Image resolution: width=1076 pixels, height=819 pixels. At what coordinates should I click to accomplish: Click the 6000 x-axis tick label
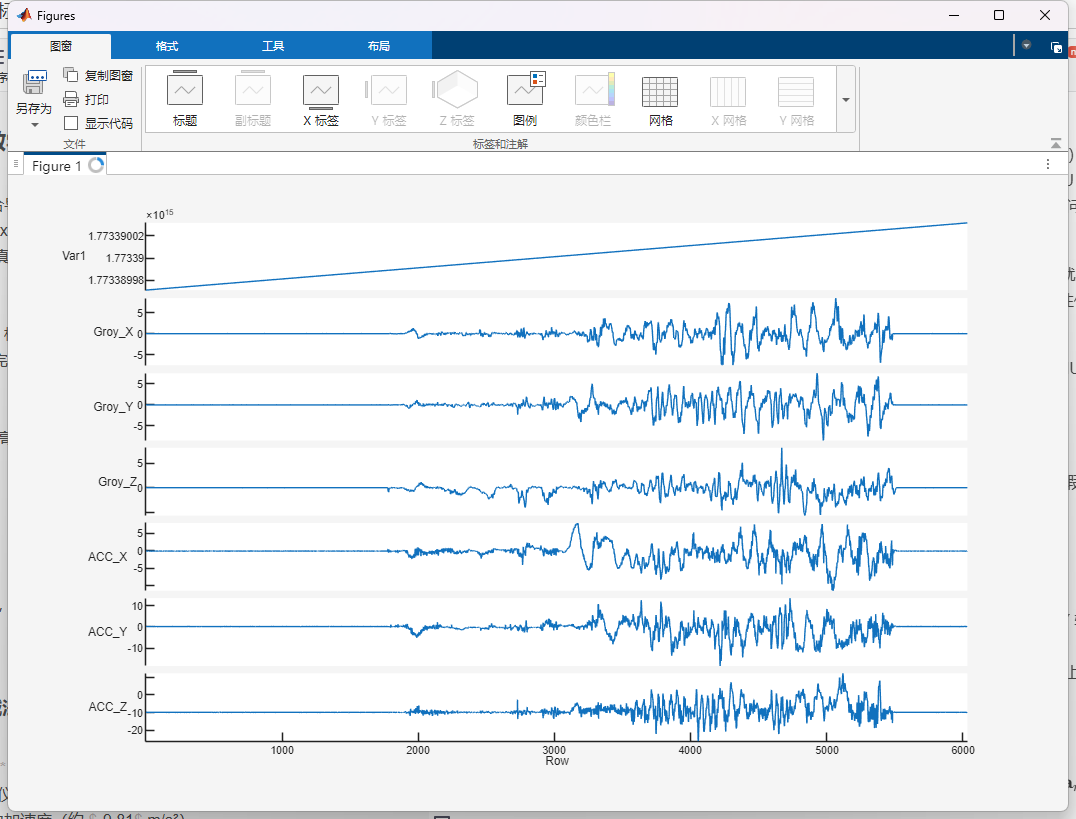pos(963,750)
